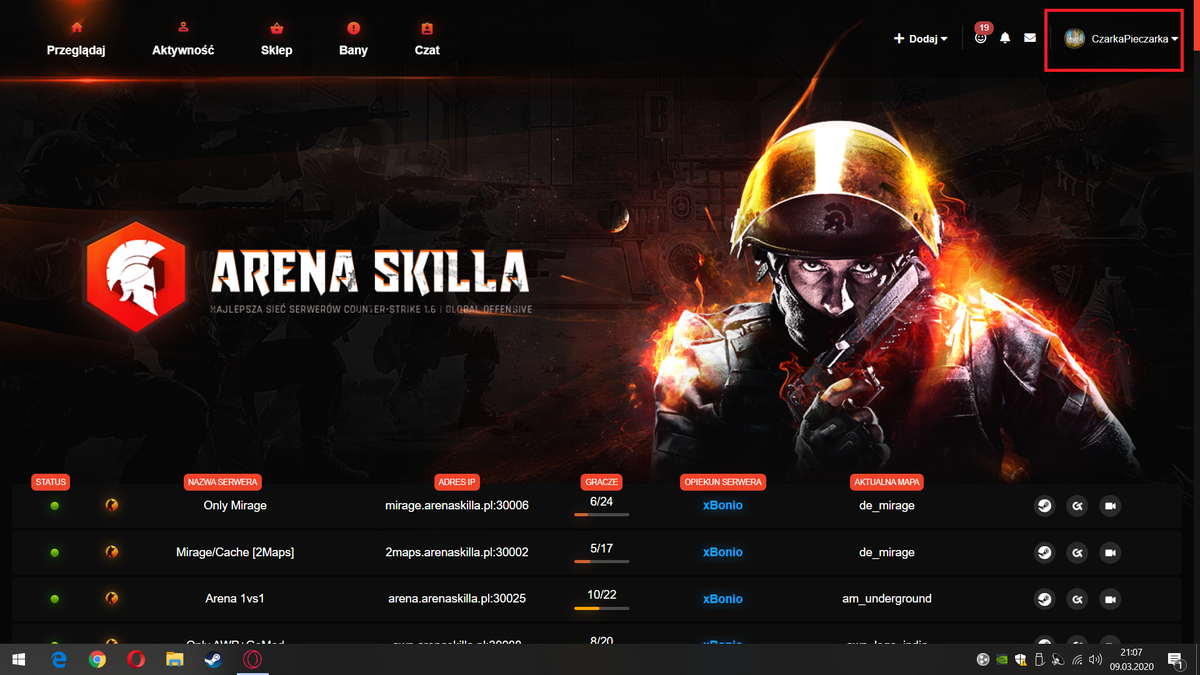Launch Microsoft Edge from the taskbar
The height and width of the screenshot is (675, 1200).
pos(58,660)
